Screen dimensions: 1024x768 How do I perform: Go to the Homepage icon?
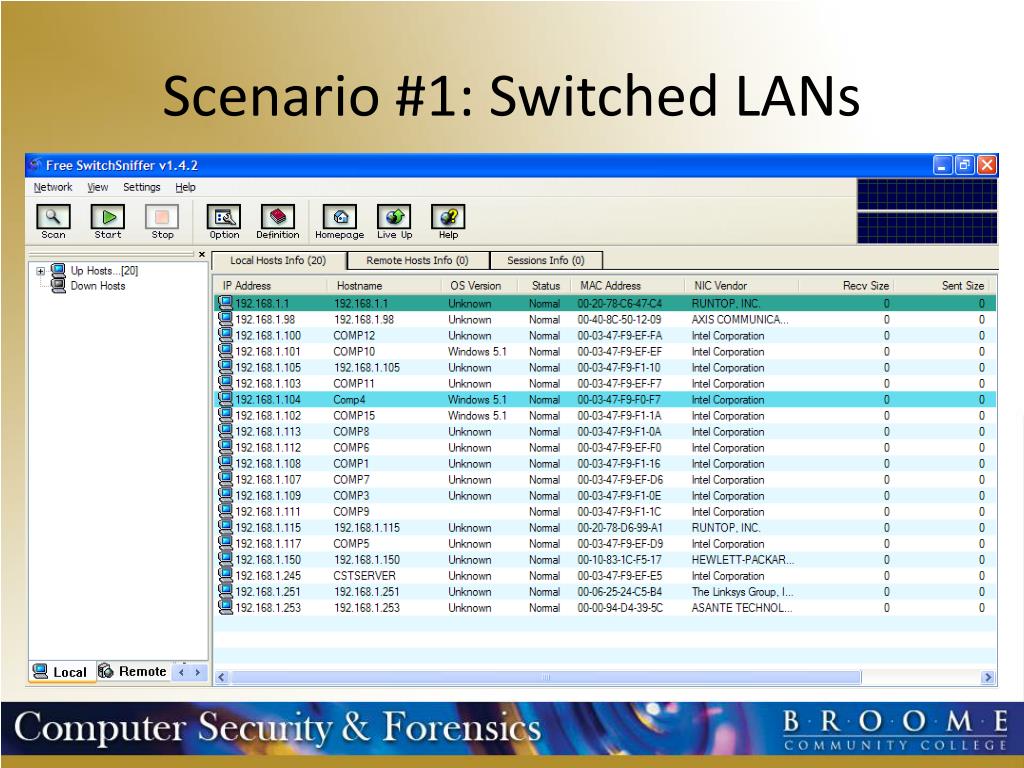click(340, 217)
